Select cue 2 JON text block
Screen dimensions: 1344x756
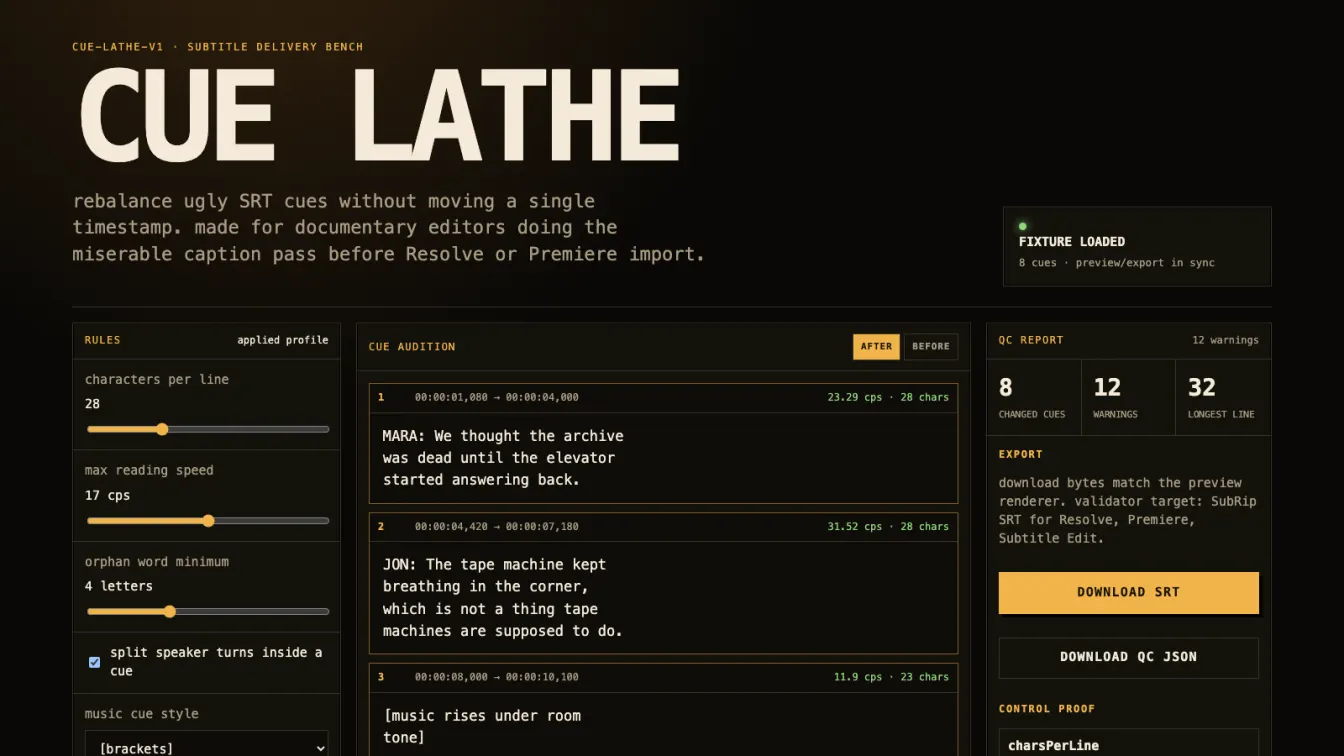click(663, 597)
